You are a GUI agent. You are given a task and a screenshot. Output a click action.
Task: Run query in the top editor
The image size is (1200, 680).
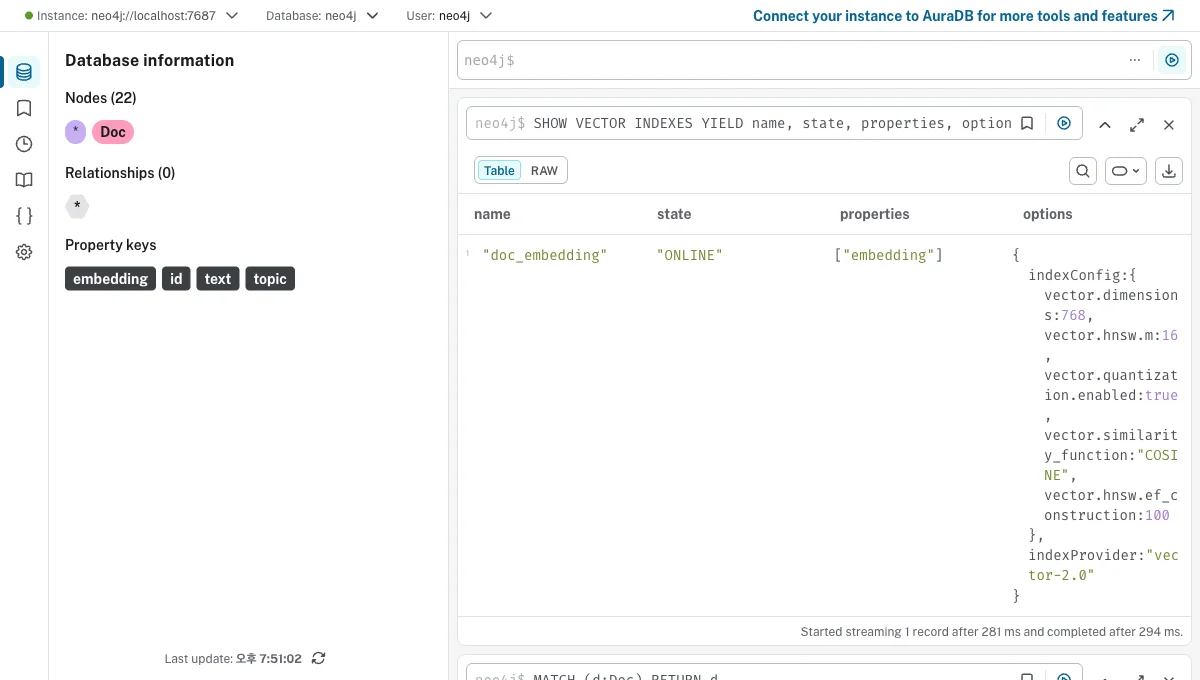(x=1172, y=60)
